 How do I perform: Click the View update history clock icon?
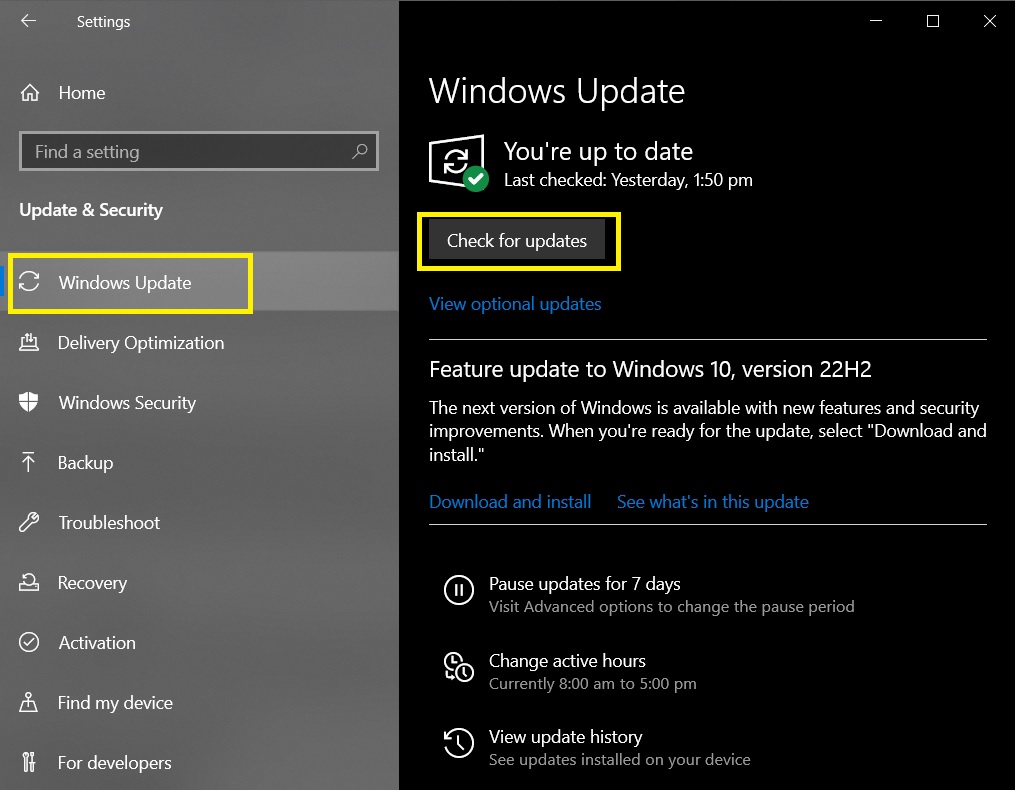(x=459, y=743)
